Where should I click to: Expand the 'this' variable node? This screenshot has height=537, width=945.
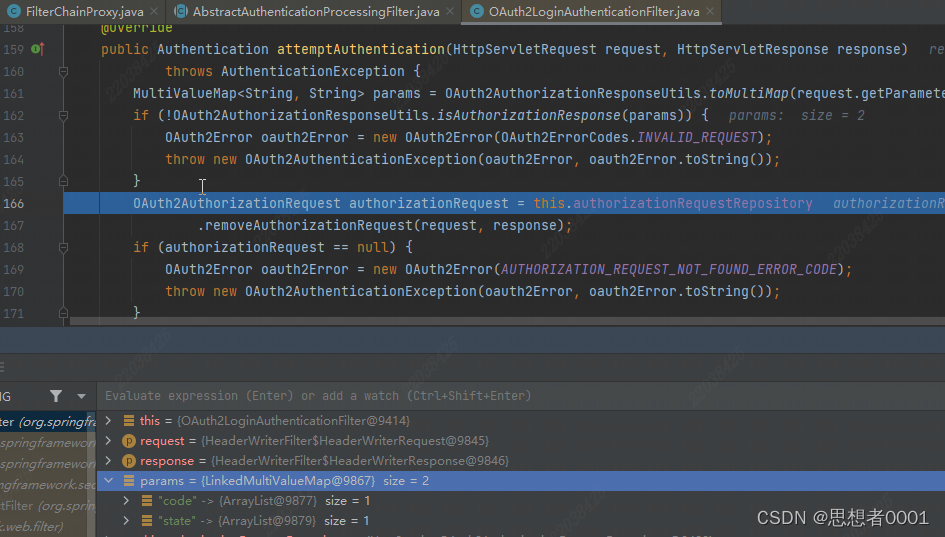pyautogui.click(x=108, y=421)
